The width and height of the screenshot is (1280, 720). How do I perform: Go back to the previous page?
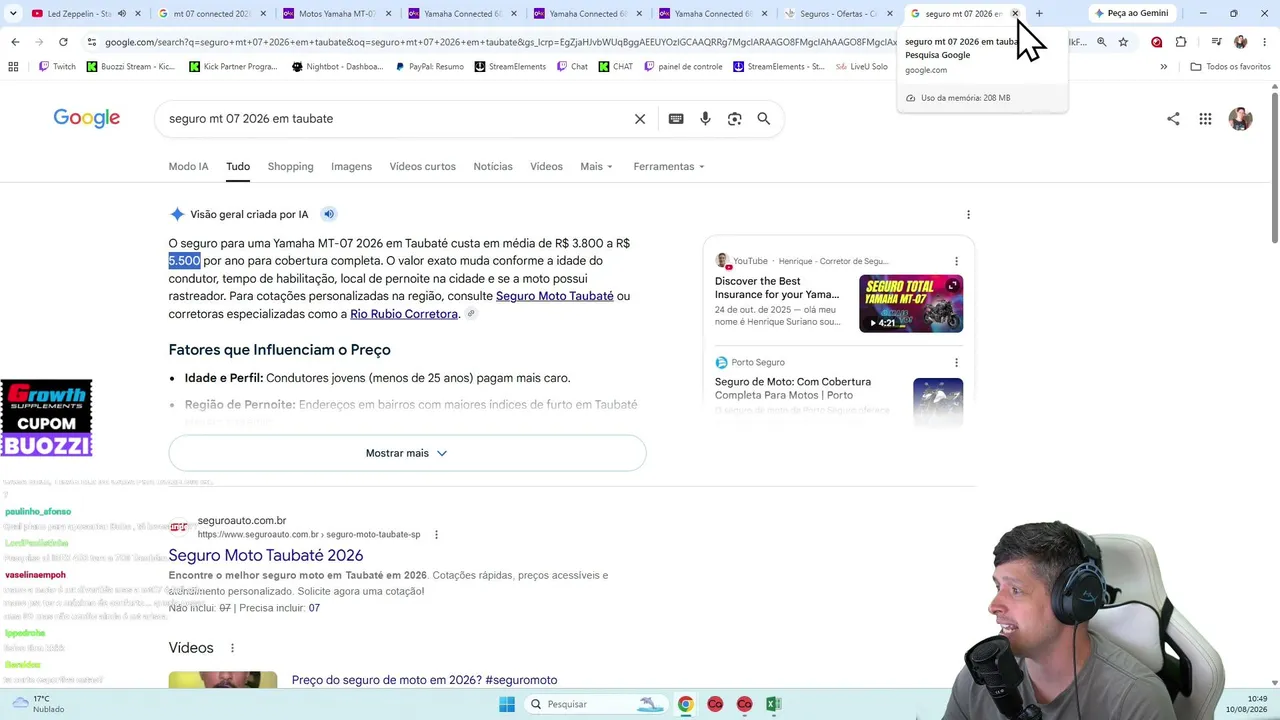[x=15, y=42]
